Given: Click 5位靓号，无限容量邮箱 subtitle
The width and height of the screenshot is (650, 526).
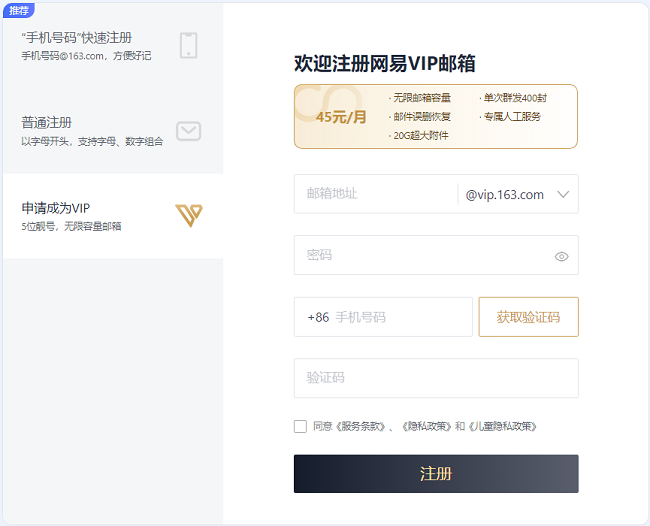Looking at the screenshot, I should pos(71,226).
